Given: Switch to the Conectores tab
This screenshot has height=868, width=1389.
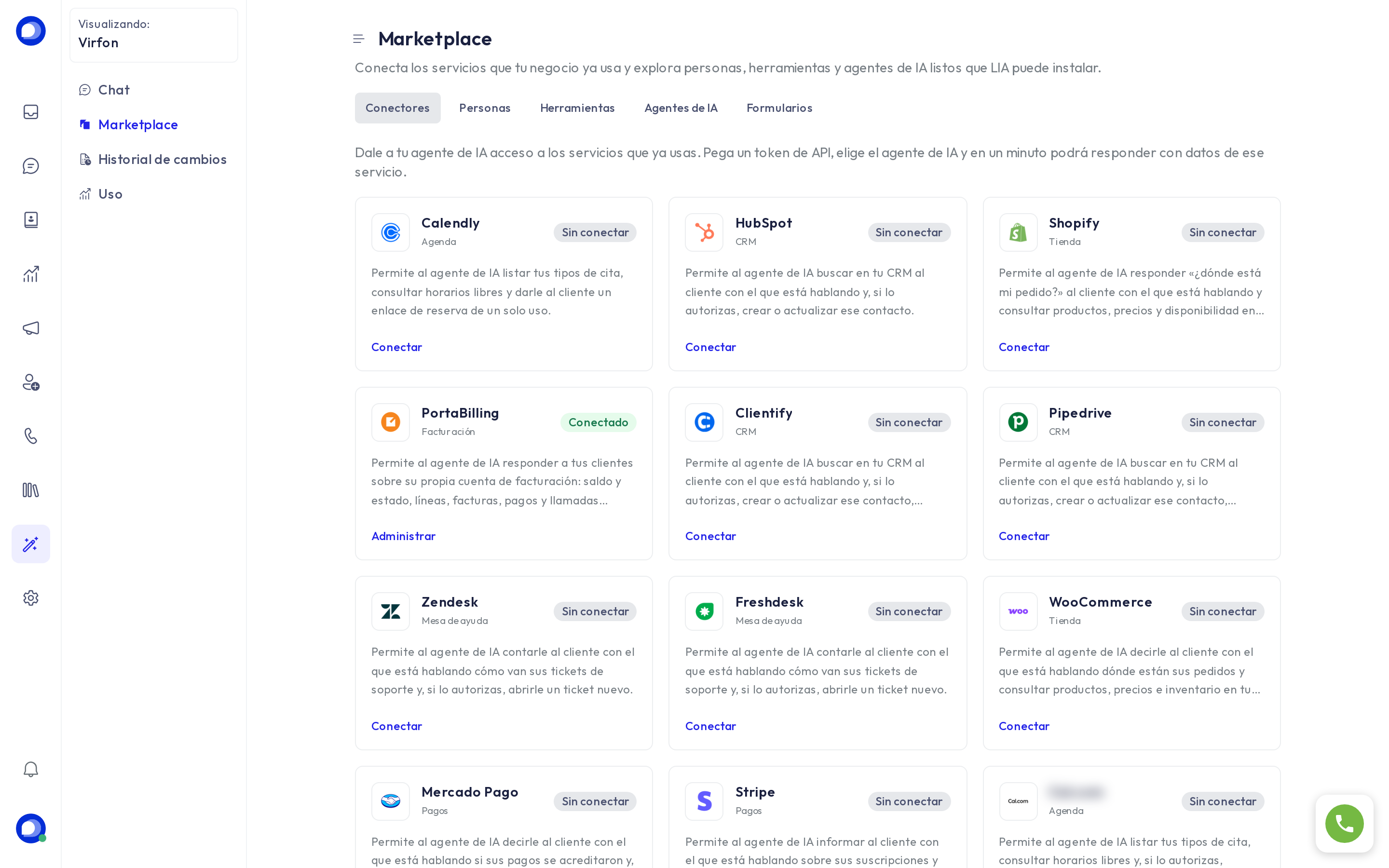Looking at the screenshot, I should pyautogui.click(x=397, y=108).
